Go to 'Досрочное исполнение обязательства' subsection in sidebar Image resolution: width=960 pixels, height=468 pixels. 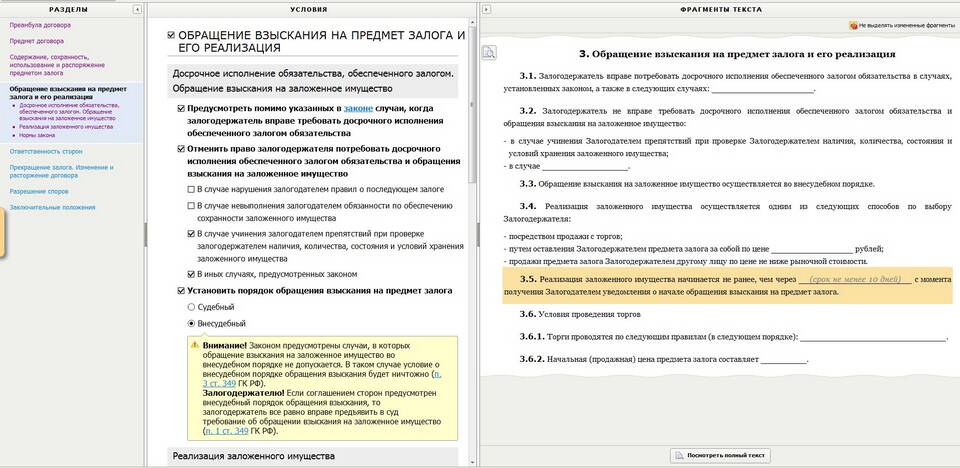pos(69,111)
